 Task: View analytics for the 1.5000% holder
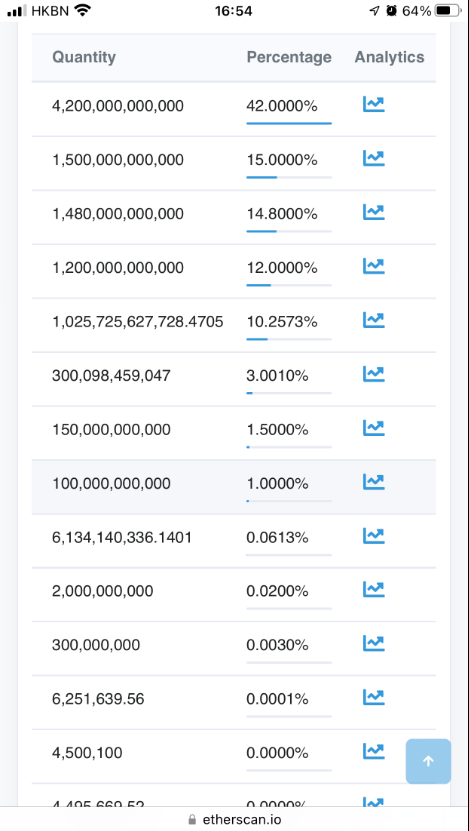click(374, 428)
